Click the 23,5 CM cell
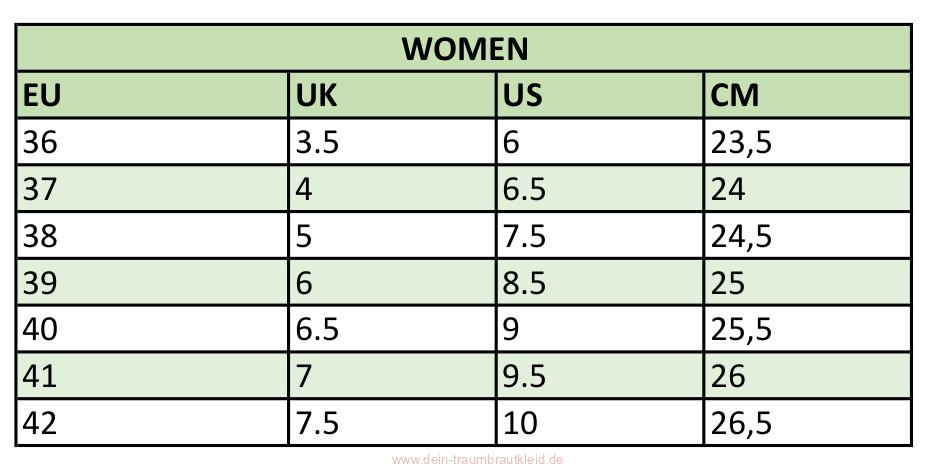 coord(807,142)
